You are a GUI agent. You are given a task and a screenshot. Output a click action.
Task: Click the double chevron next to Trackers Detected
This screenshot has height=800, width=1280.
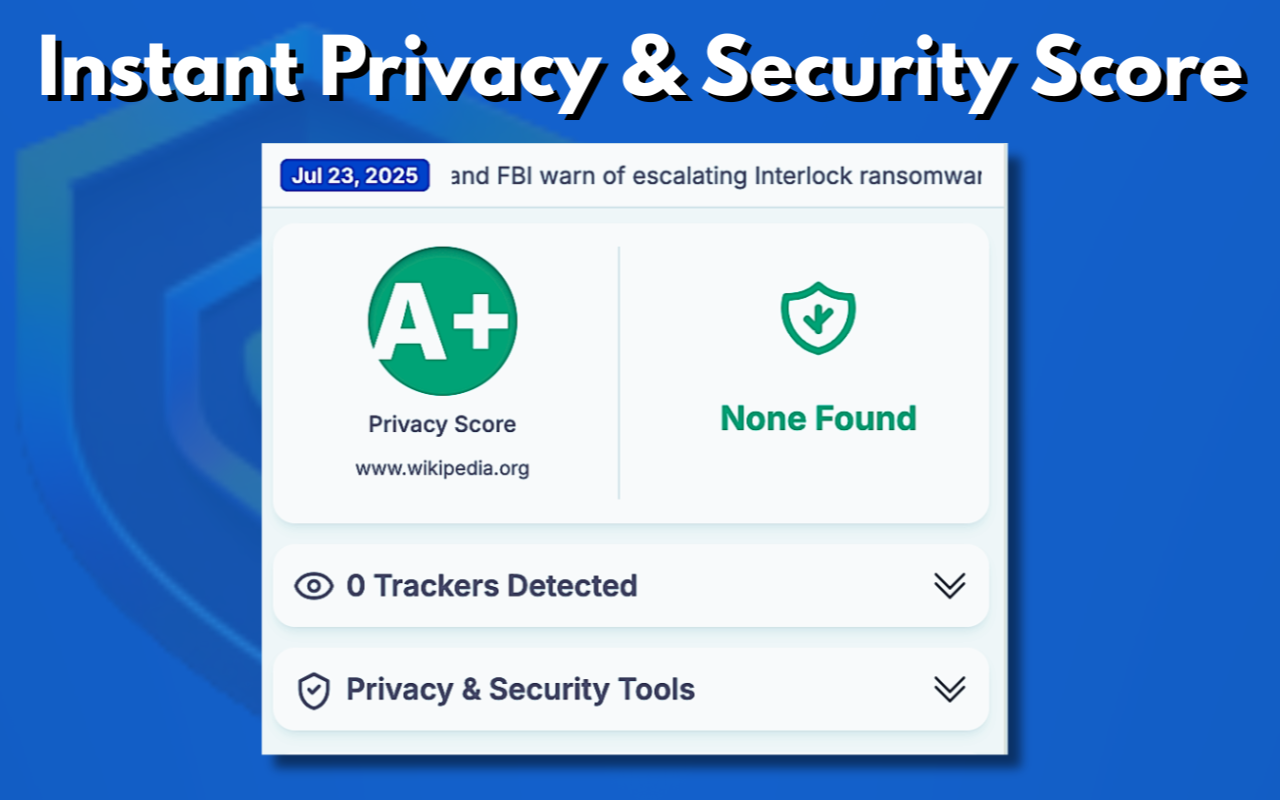pyautogui.click(x=950, y=586)
